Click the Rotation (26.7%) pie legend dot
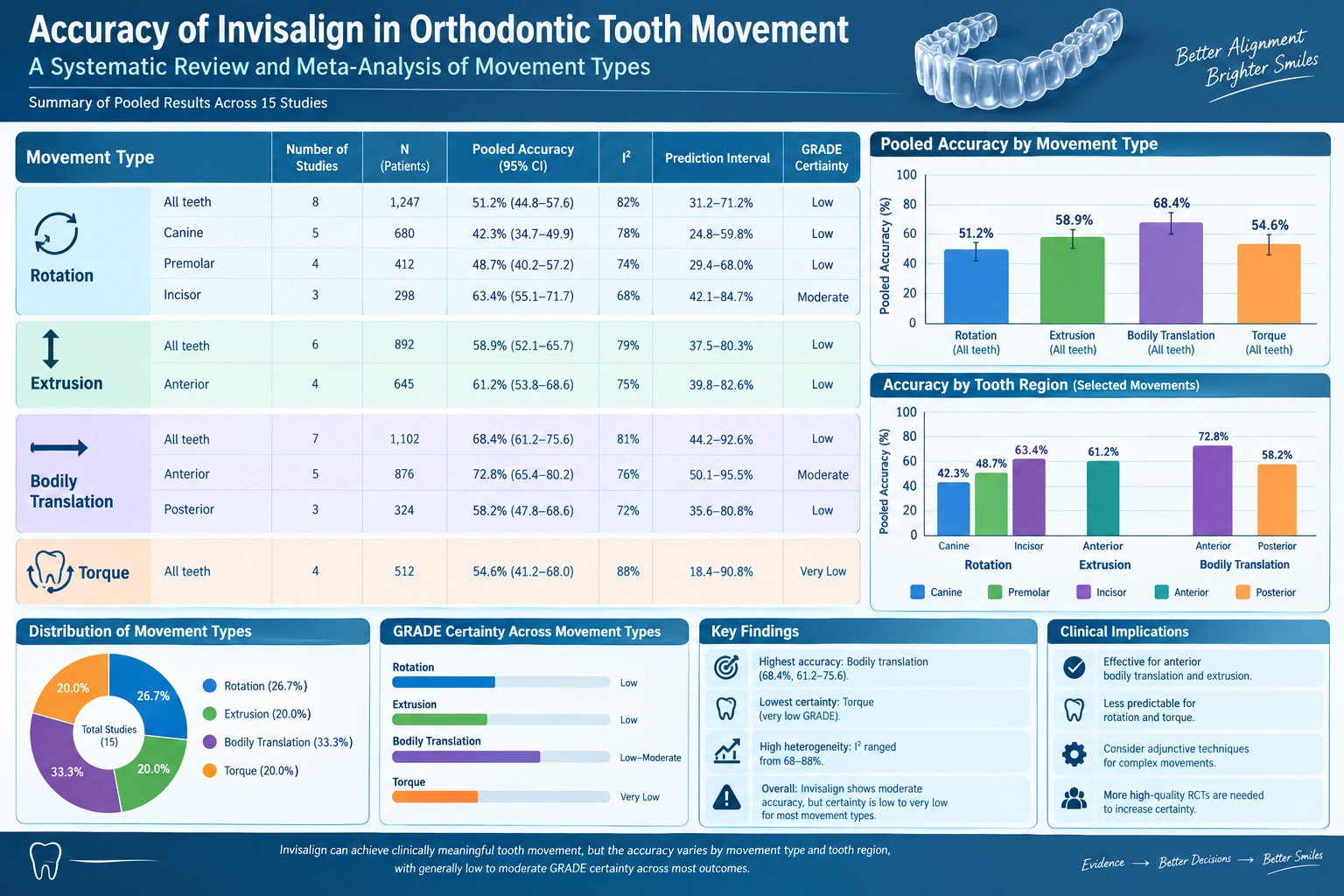Screen dimensions: 1344x896 click(209, 686)
